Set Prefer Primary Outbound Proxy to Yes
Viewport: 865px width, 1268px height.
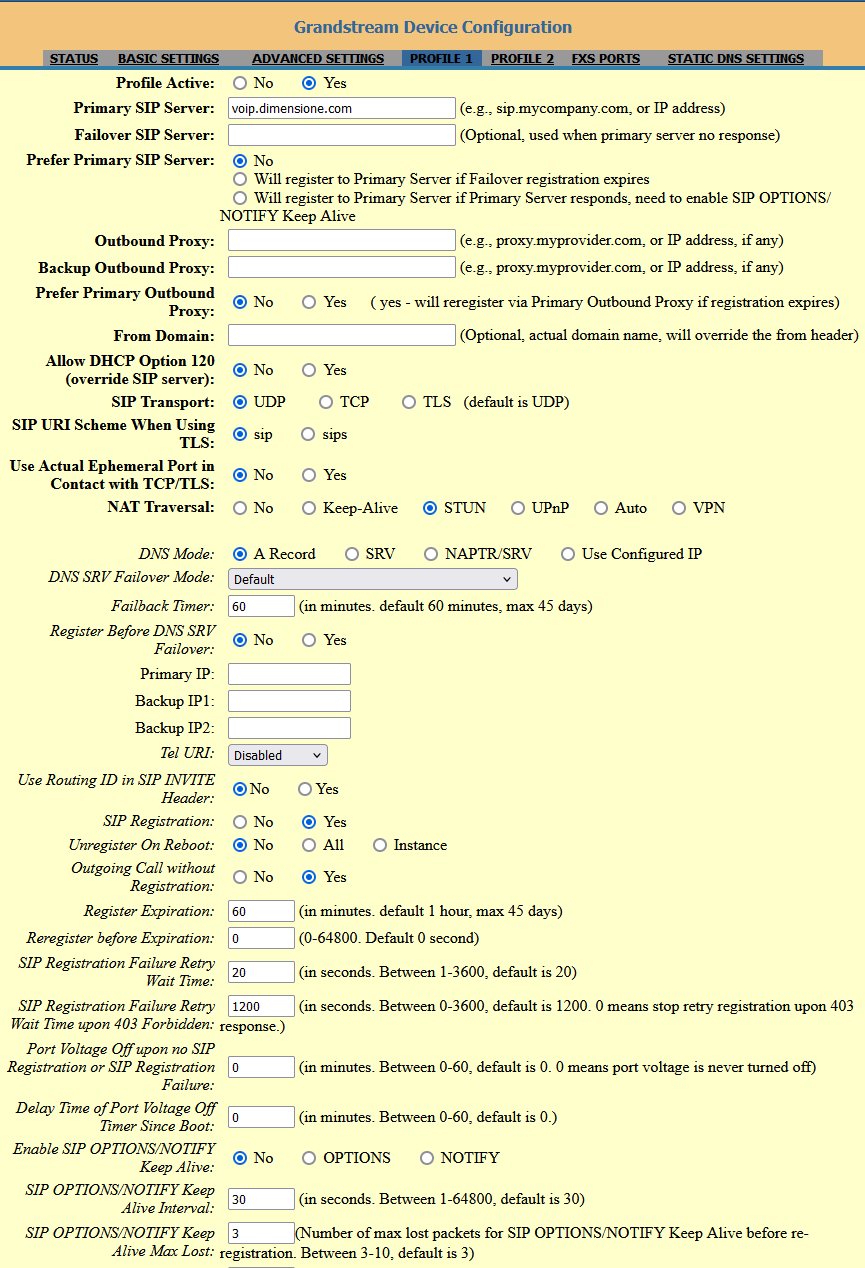click(x=310, y=301)
